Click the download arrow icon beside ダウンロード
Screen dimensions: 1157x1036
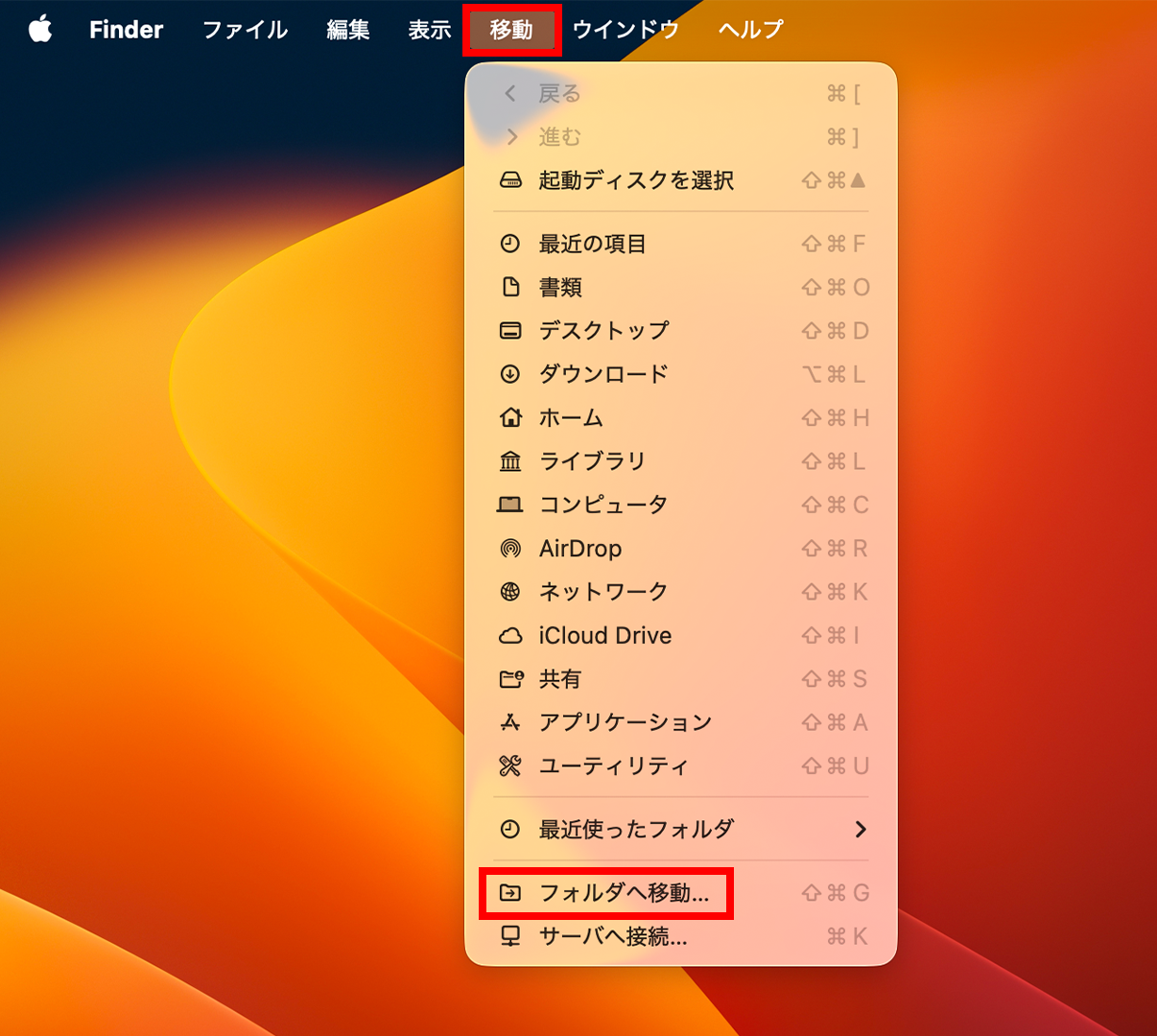510,374
